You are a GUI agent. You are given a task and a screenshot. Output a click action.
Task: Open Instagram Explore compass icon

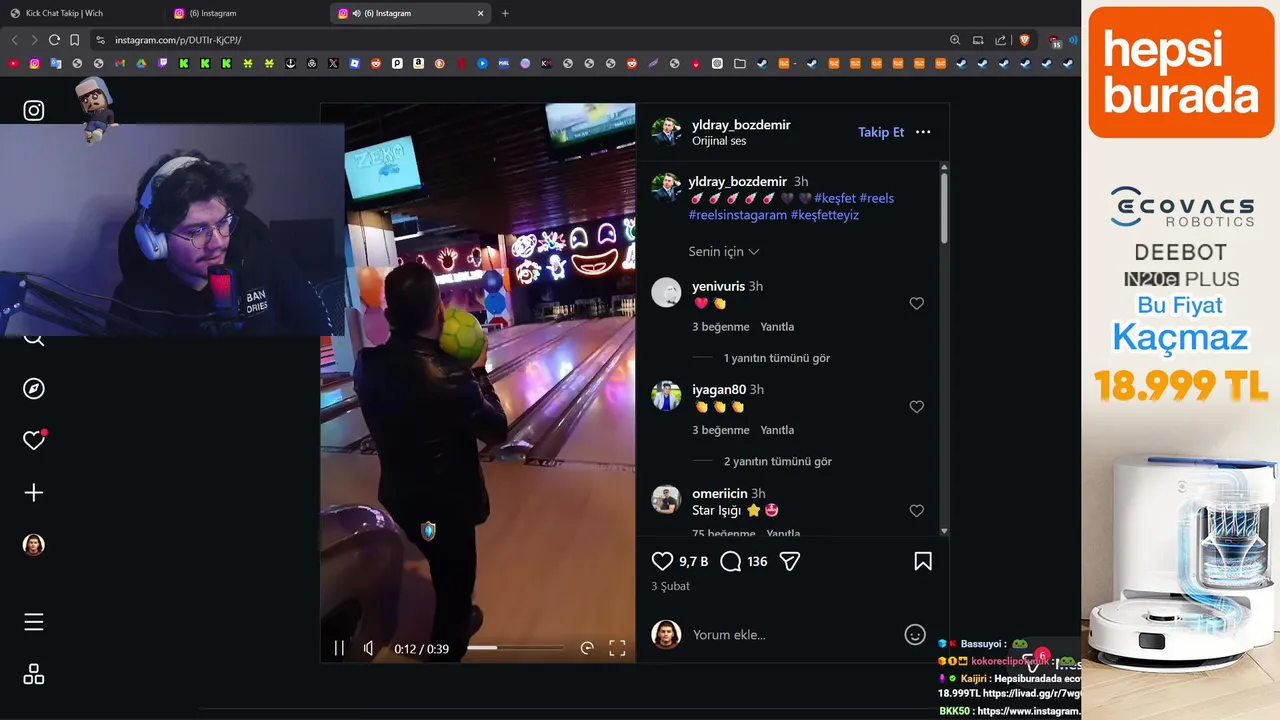(x=34, y=389)
